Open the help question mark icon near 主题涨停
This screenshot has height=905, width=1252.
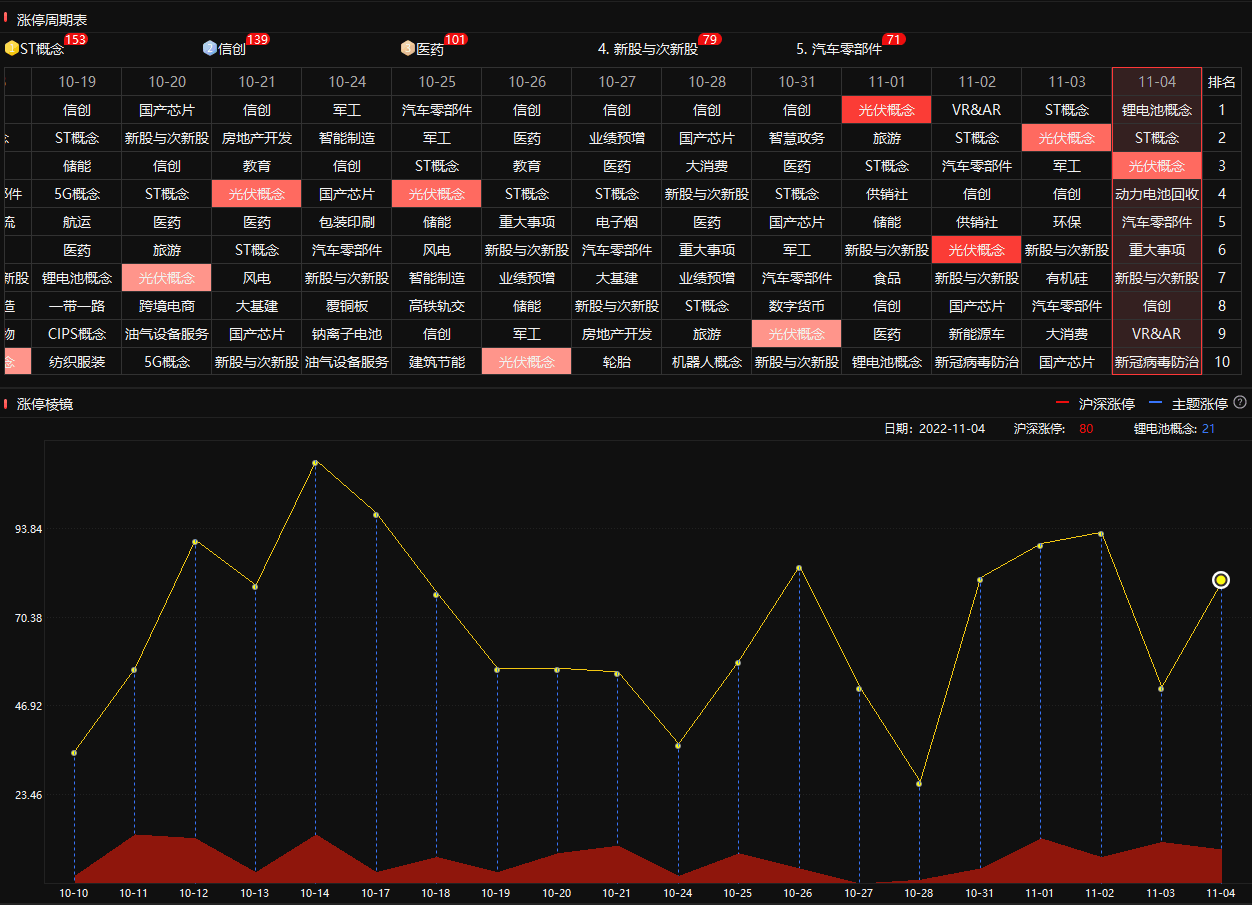pos(1240,403)
